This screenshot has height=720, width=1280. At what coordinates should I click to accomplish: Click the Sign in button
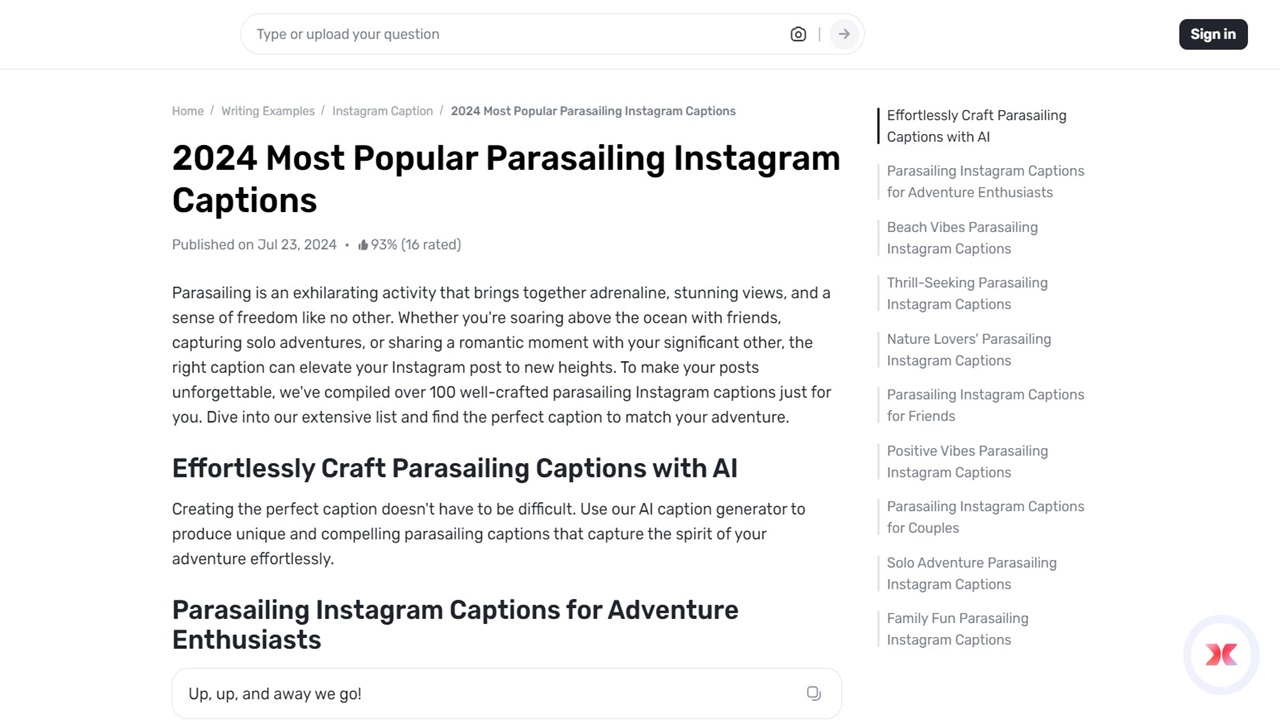pos(1213,34)
